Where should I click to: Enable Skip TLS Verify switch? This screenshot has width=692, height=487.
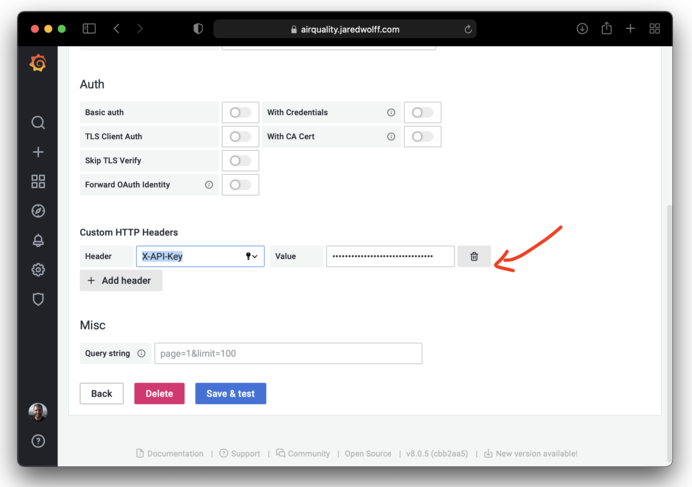click(x=240, y=161)
